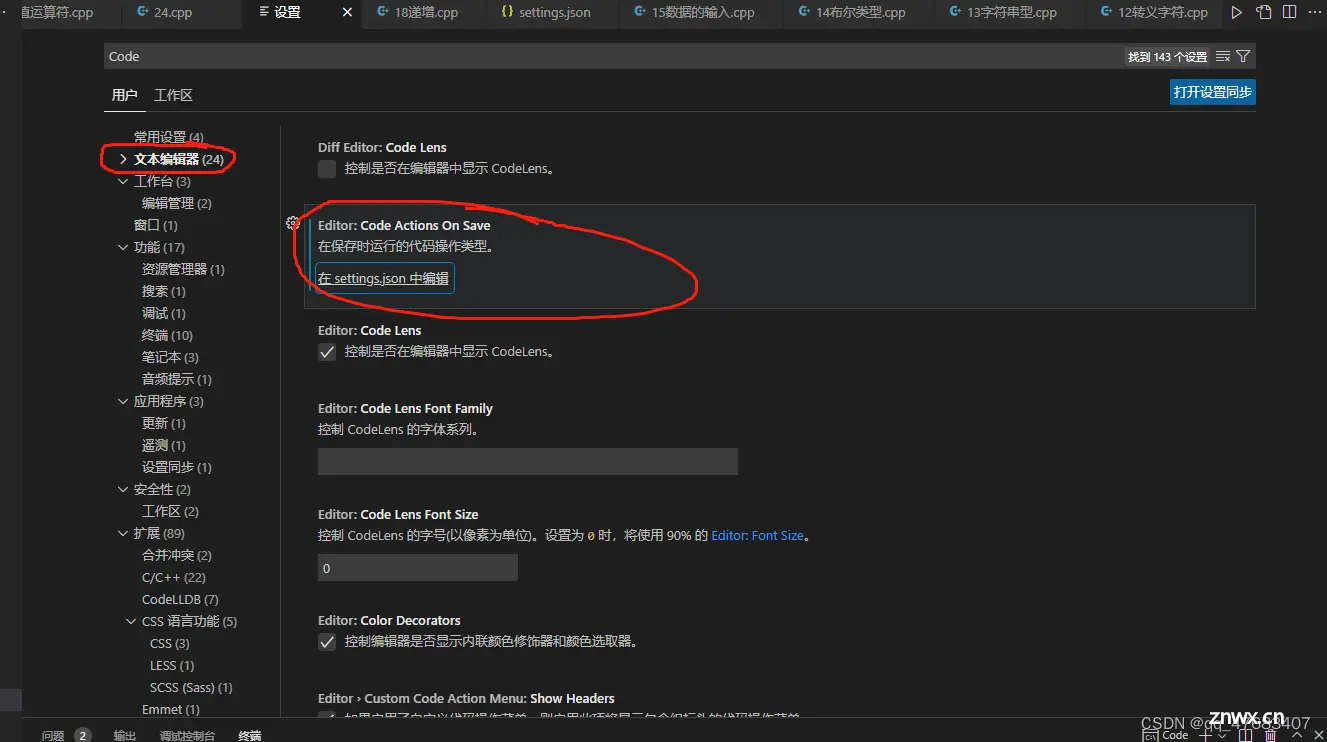Clear the settings search input
The width and height of the screenshot is (1327, 742).
(x=1222, y=57)
